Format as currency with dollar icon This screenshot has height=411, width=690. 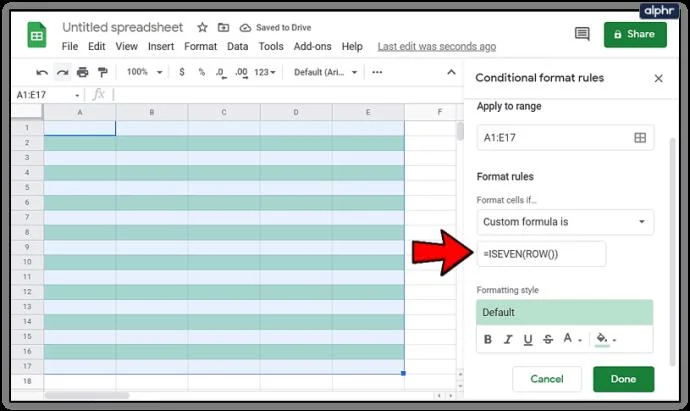click(182, 72)
